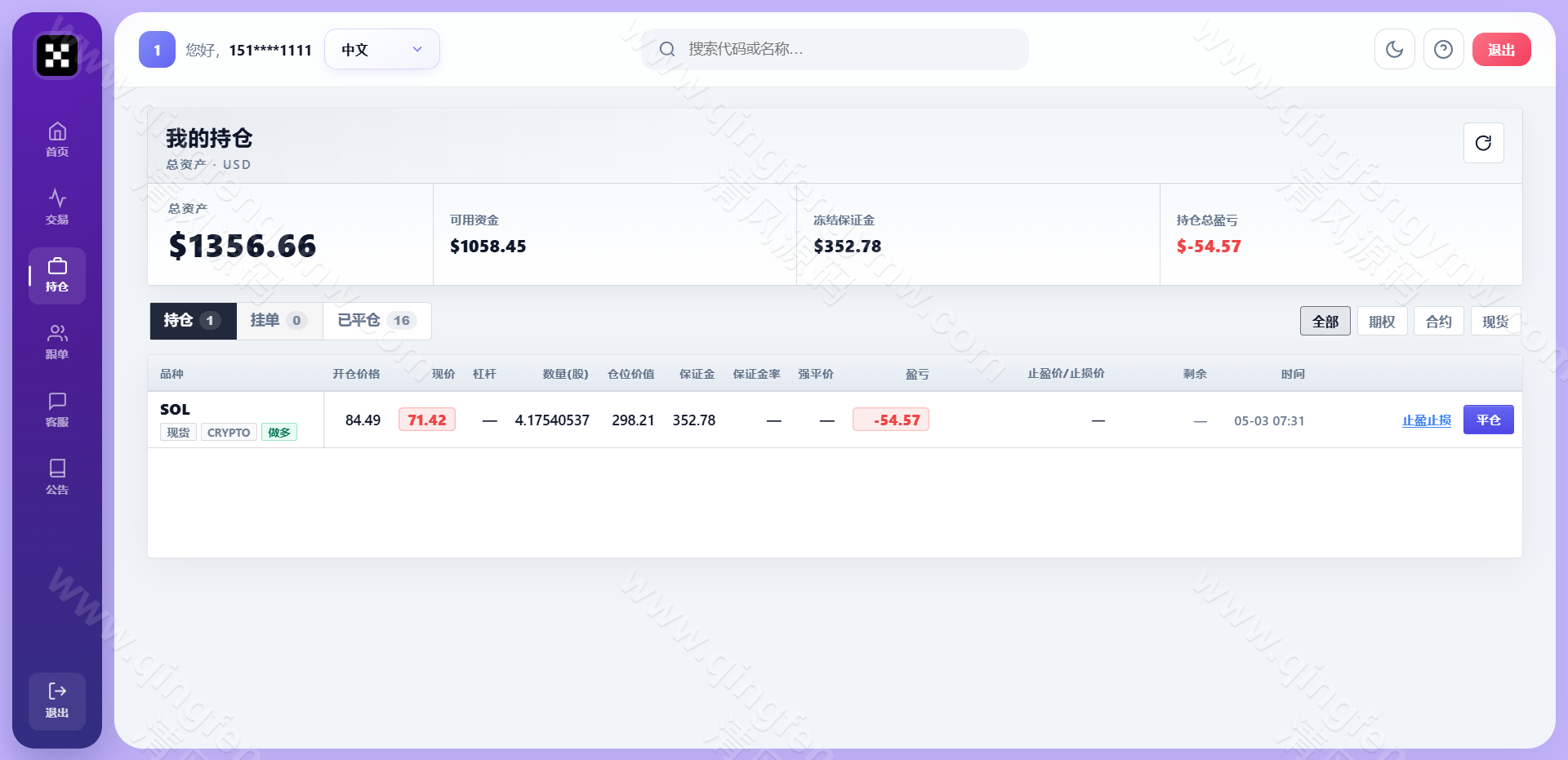This screenshot has height=760, width=1568.
Task: Click the 现货 tag under SOL
Action: pos(178,433)
